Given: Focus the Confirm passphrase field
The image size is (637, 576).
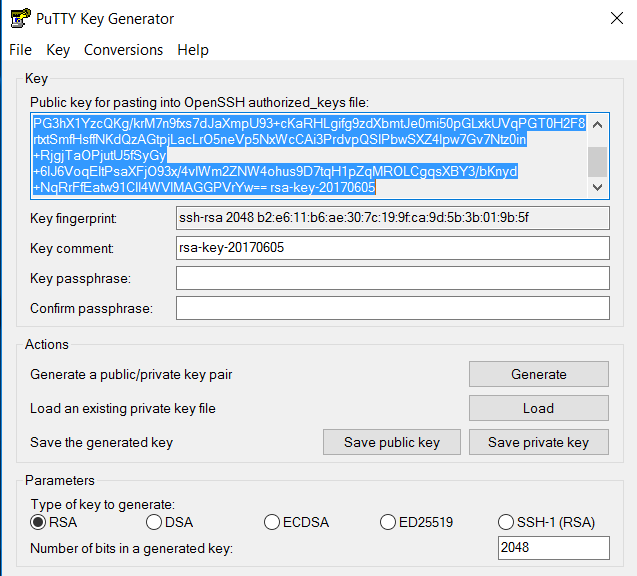Looking at the screenshot, I should coord(392,308).
